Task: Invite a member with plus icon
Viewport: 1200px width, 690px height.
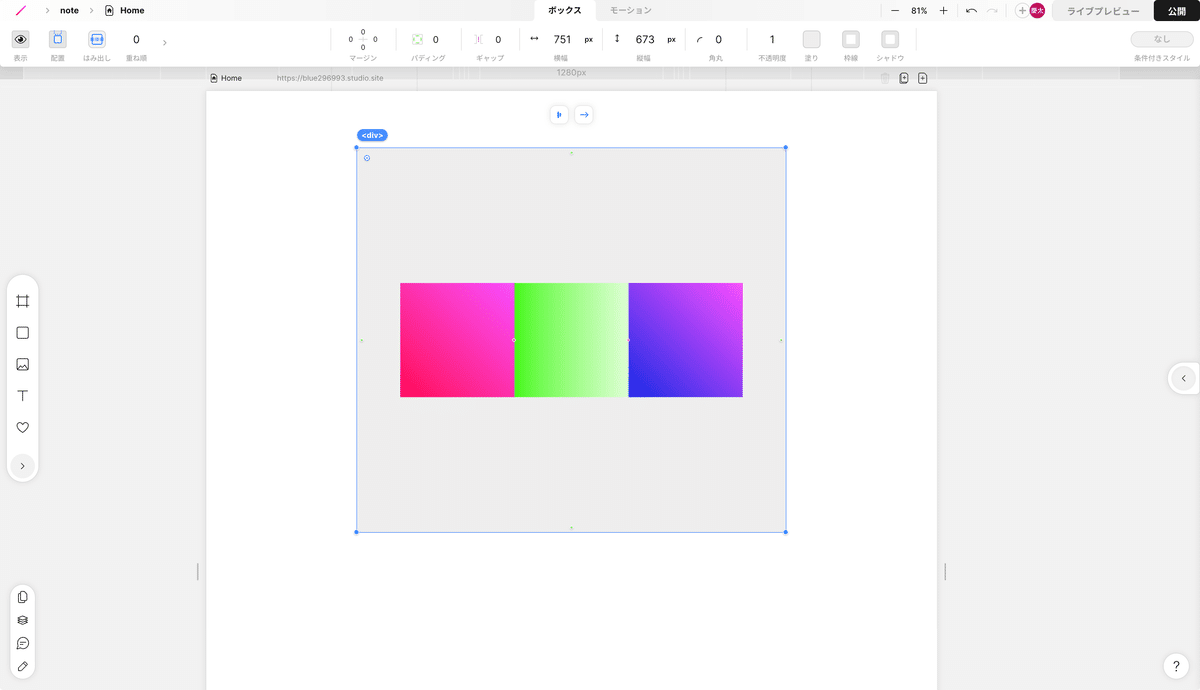Action: point(1021,10)
